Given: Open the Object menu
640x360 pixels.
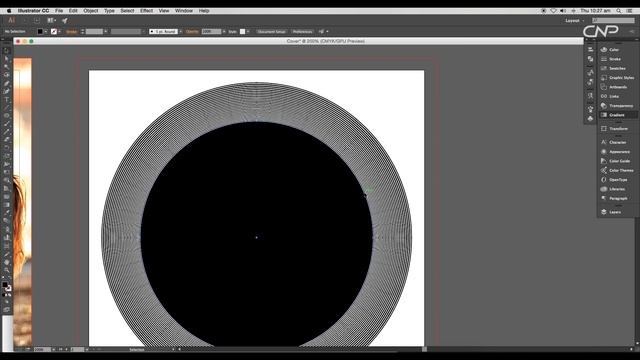Looking at the screenshot, I should point(91,11).
